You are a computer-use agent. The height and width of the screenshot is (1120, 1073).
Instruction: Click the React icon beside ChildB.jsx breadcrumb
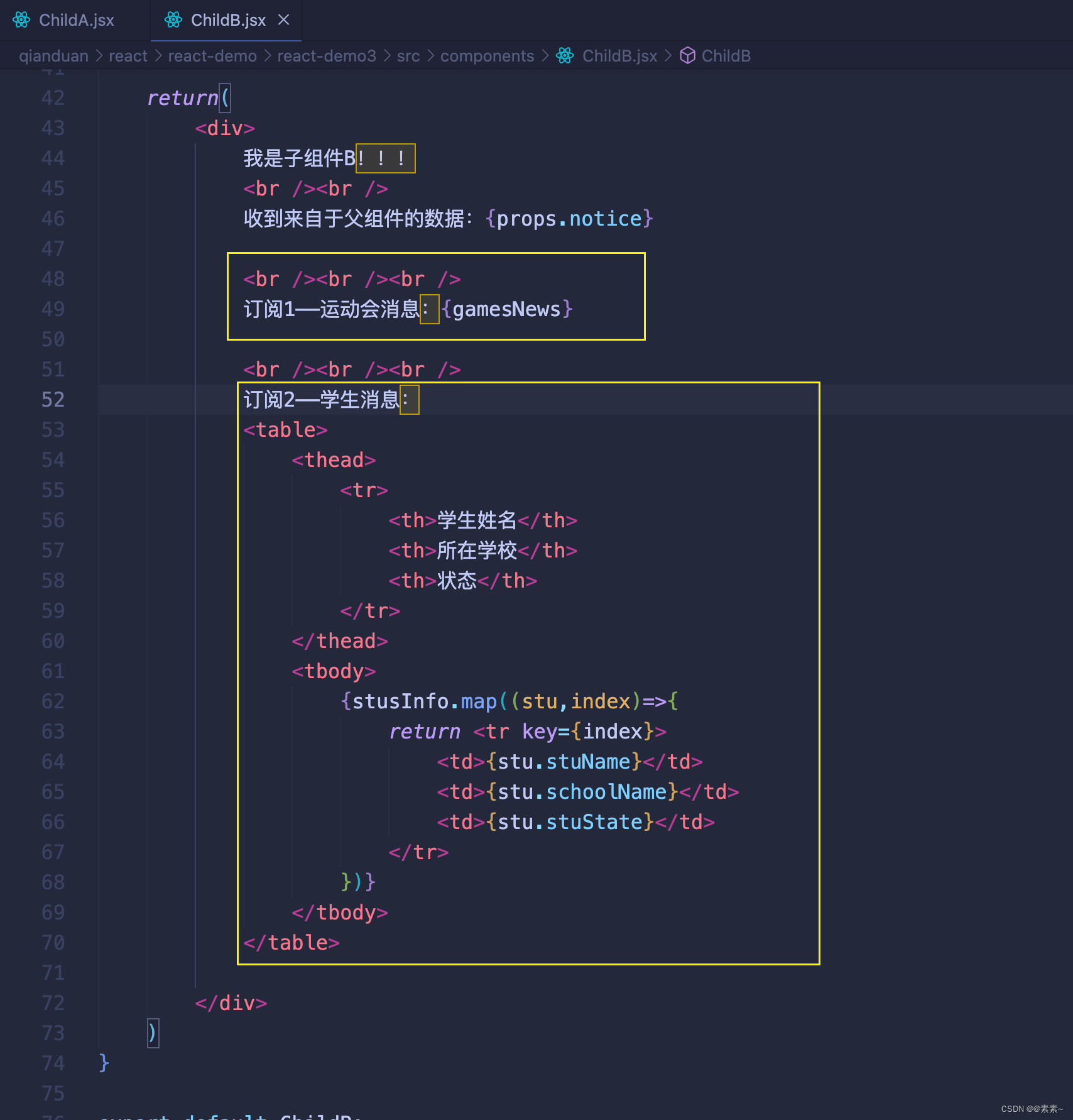[x=564, y=56]
